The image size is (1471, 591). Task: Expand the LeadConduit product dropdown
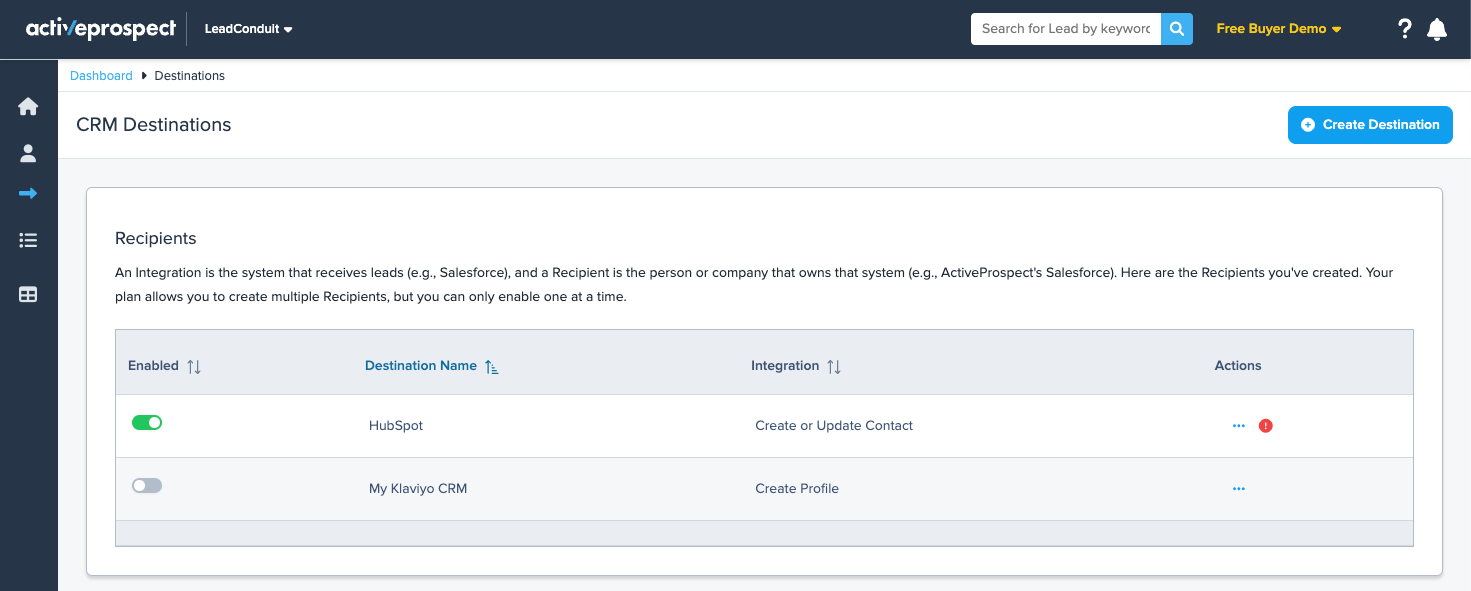248,29
